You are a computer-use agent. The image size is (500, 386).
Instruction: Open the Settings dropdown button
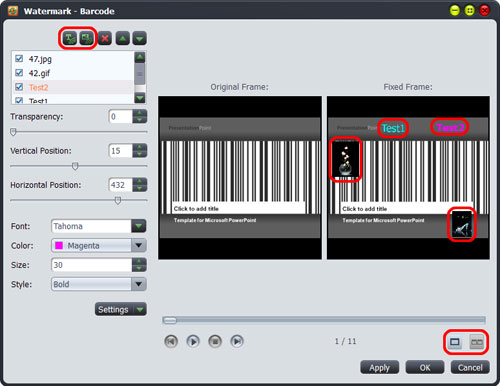(x=121, y=309)
